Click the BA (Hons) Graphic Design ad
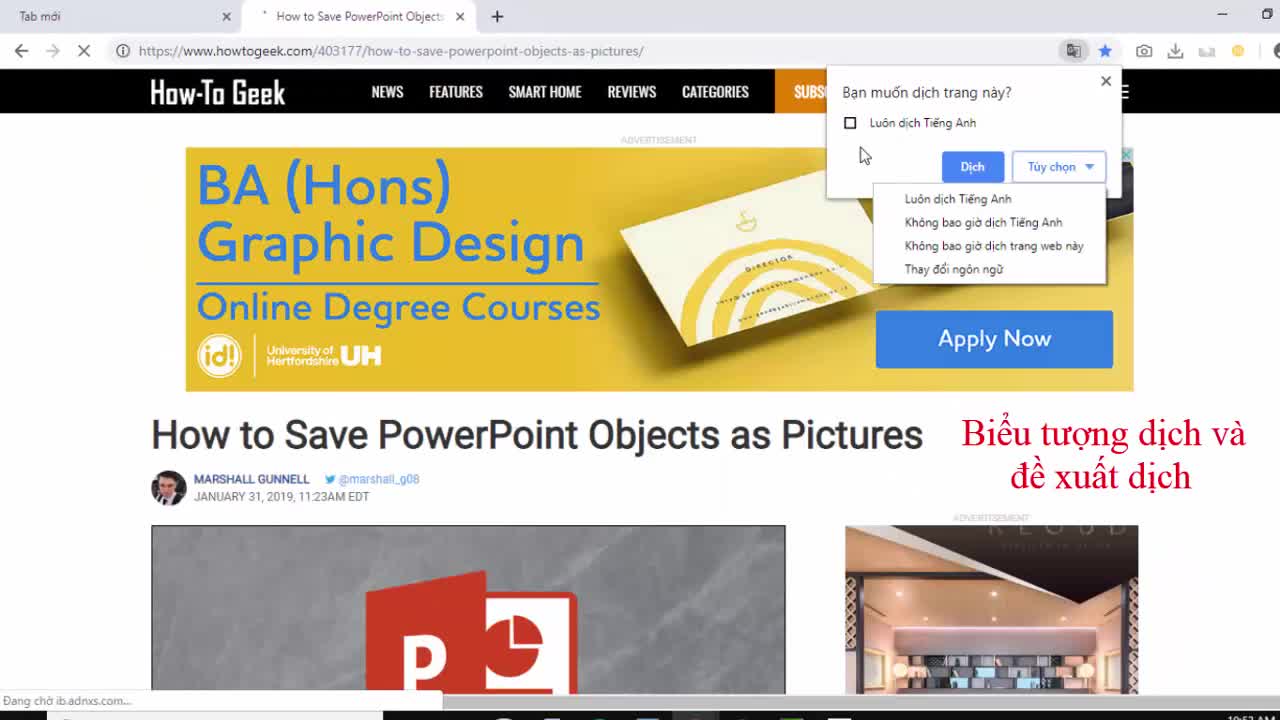This screenshot has height=720, width=1280. 659,269
